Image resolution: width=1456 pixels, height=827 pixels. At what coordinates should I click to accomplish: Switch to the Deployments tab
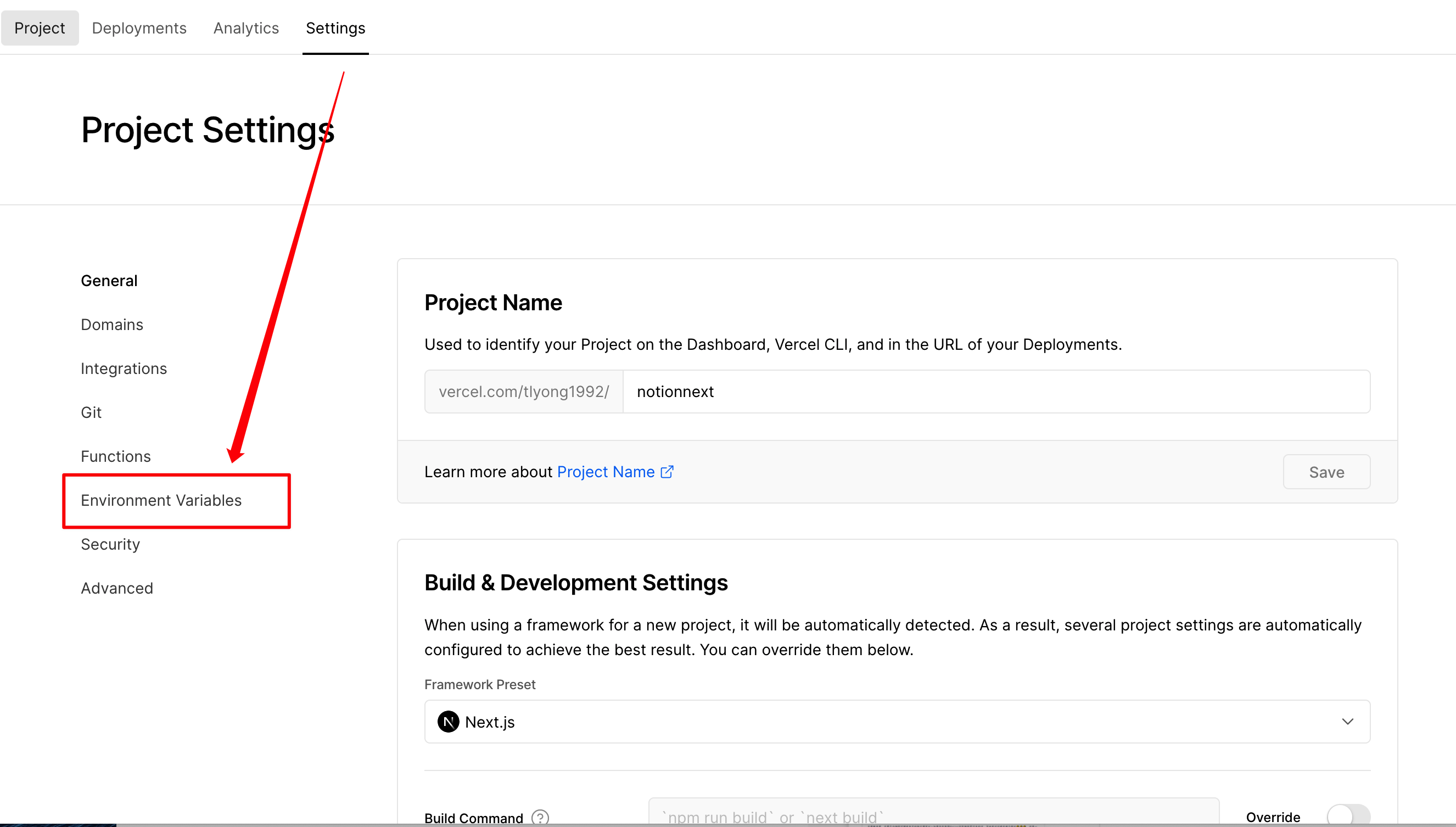click(139, 28)
